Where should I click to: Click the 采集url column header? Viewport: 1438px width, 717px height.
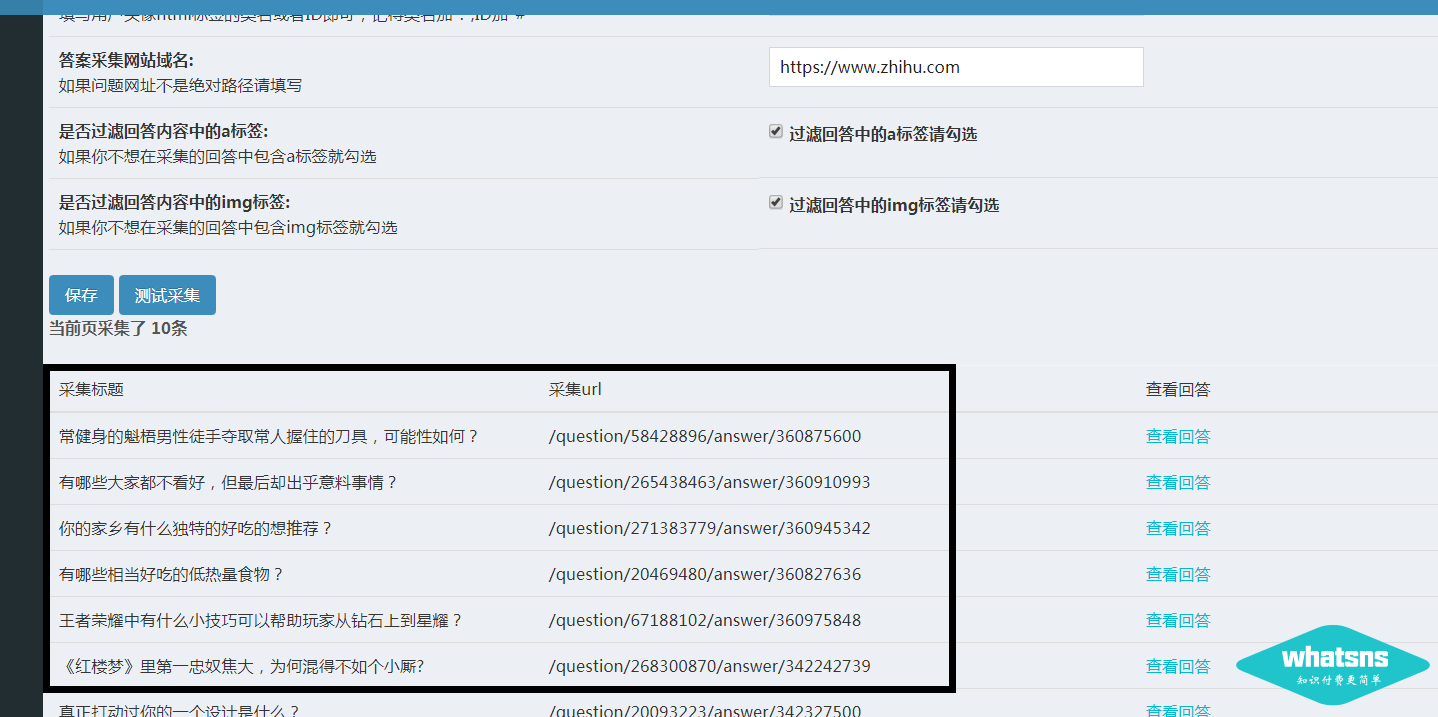tap(575, 389)
